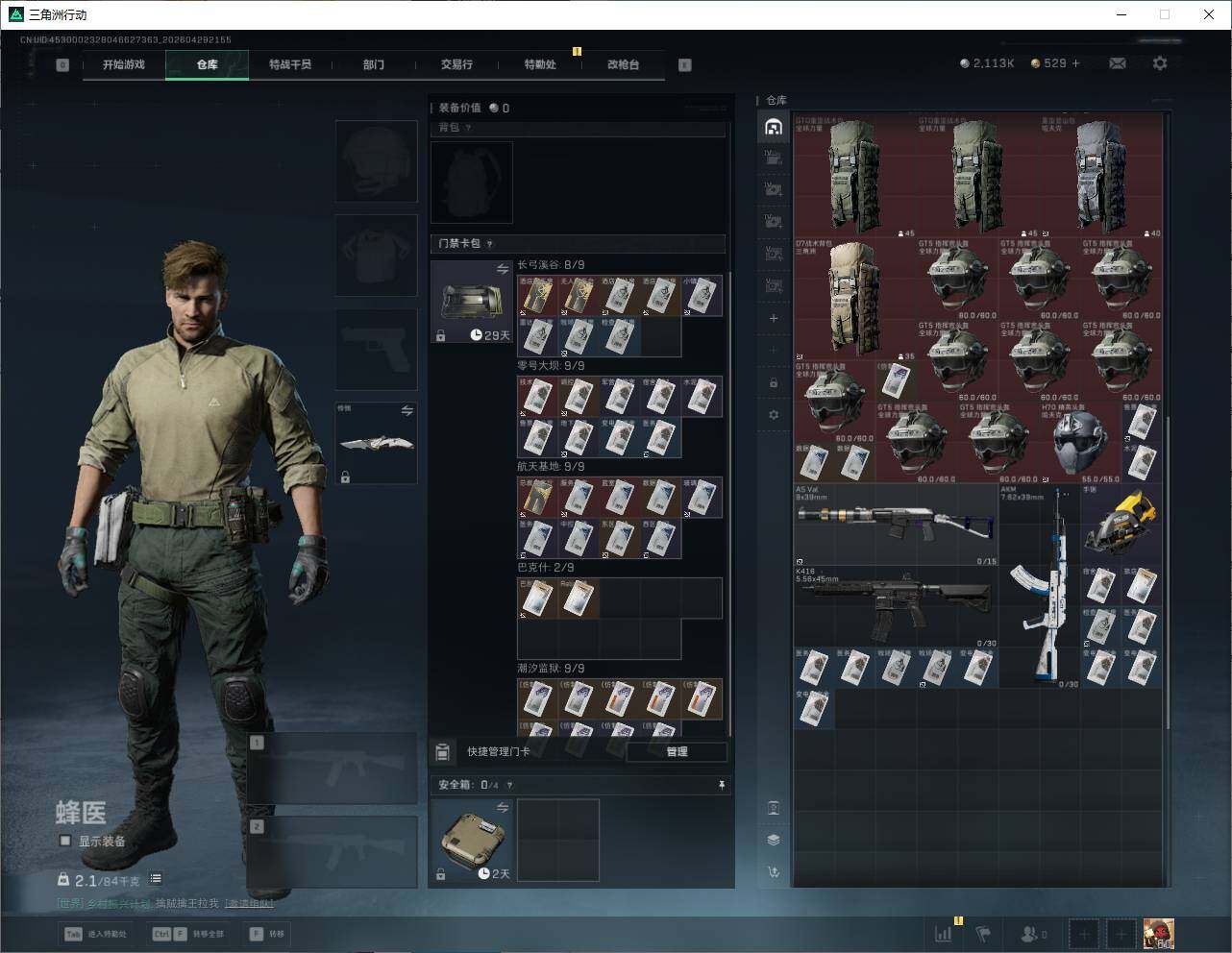Click the left Q navigation key icon
This screenshot has height=953, width=1232.
tap(62, 65)
